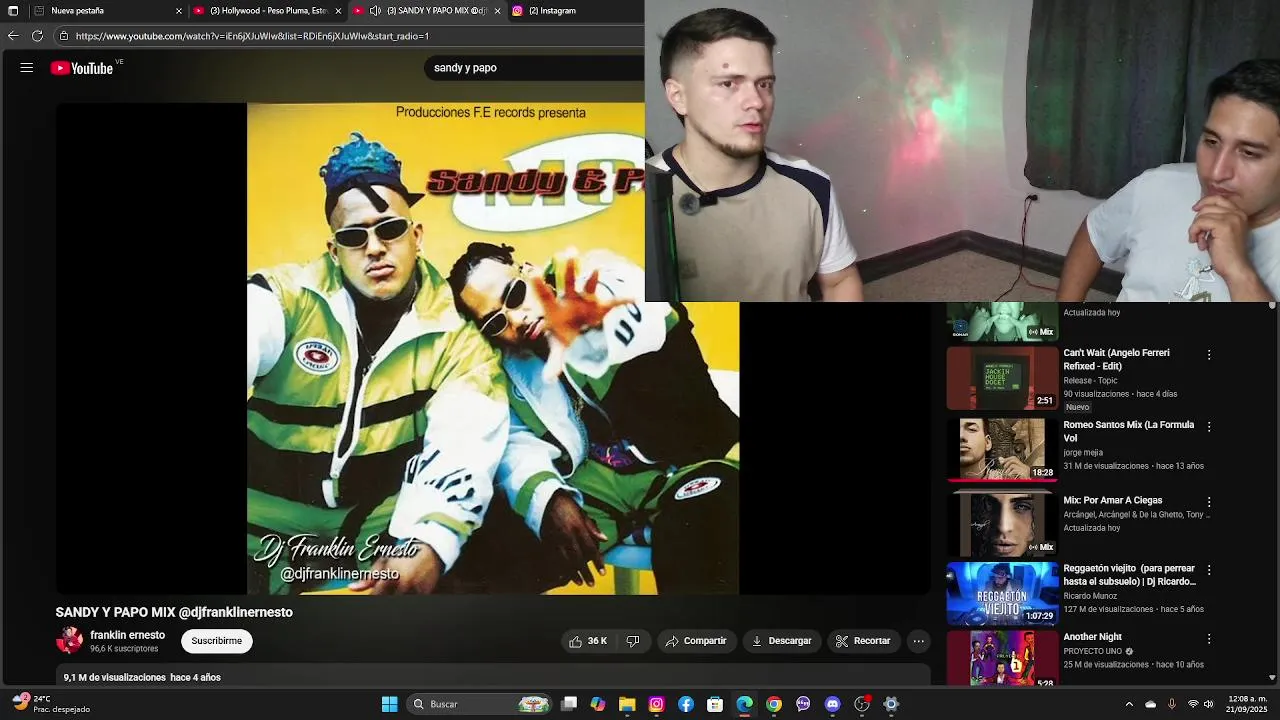Open Microsoft Store in the taskbar
1280x720 pixels.
tap(715, 704)
